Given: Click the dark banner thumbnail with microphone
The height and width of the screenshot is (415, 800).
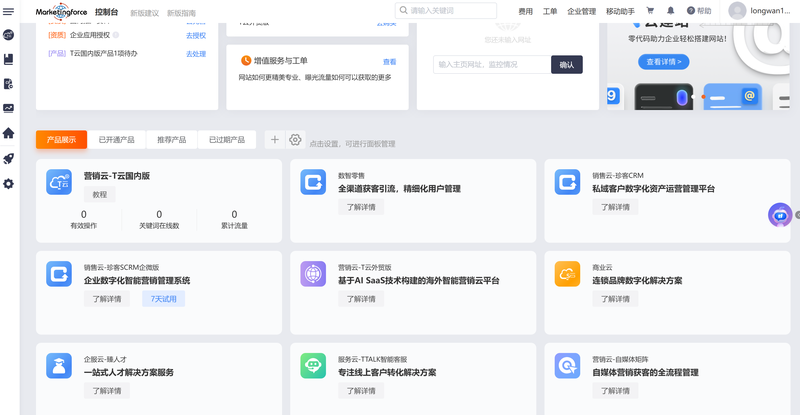Looking at the screenshot, I should [664, 96].
